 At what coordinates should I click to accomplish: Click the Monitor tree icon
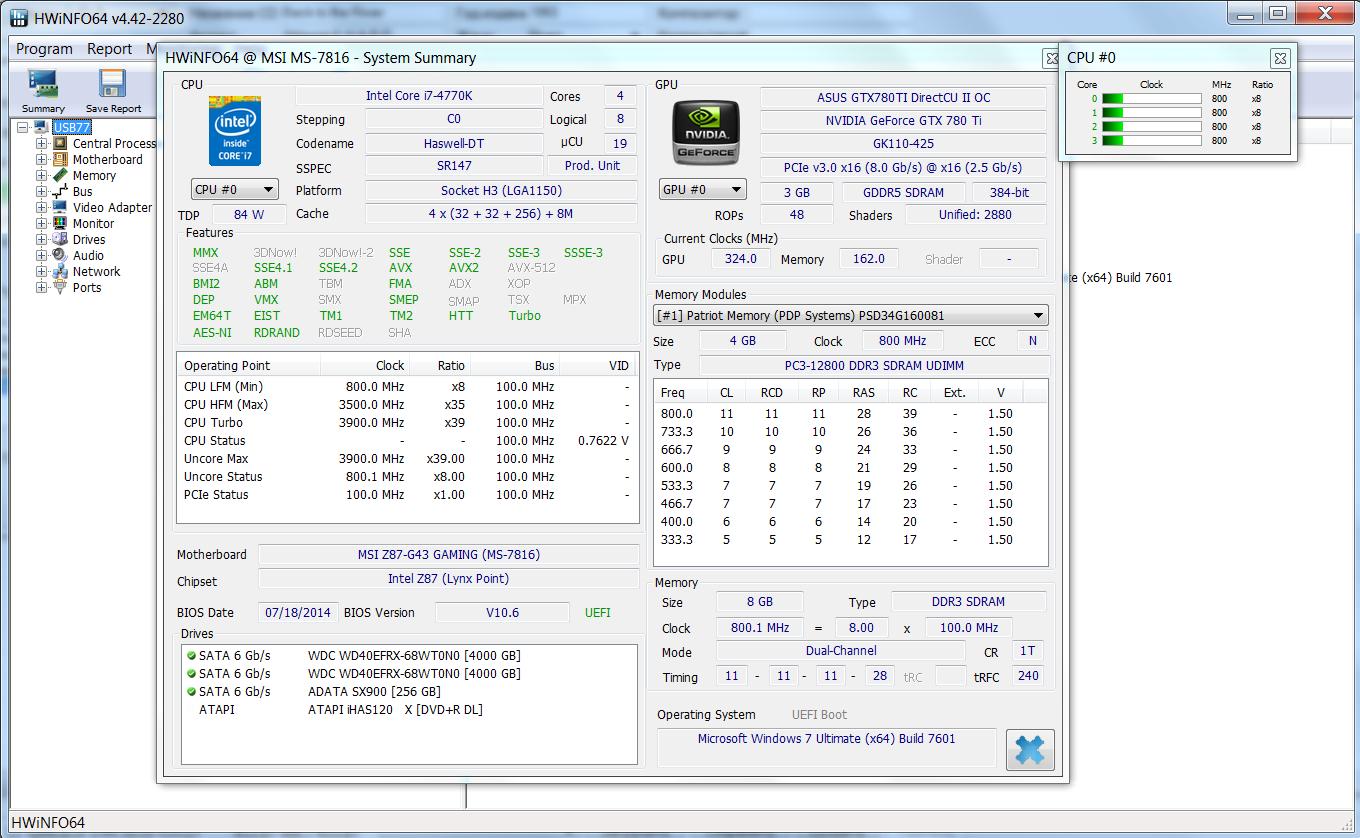(x=60, y=223)
